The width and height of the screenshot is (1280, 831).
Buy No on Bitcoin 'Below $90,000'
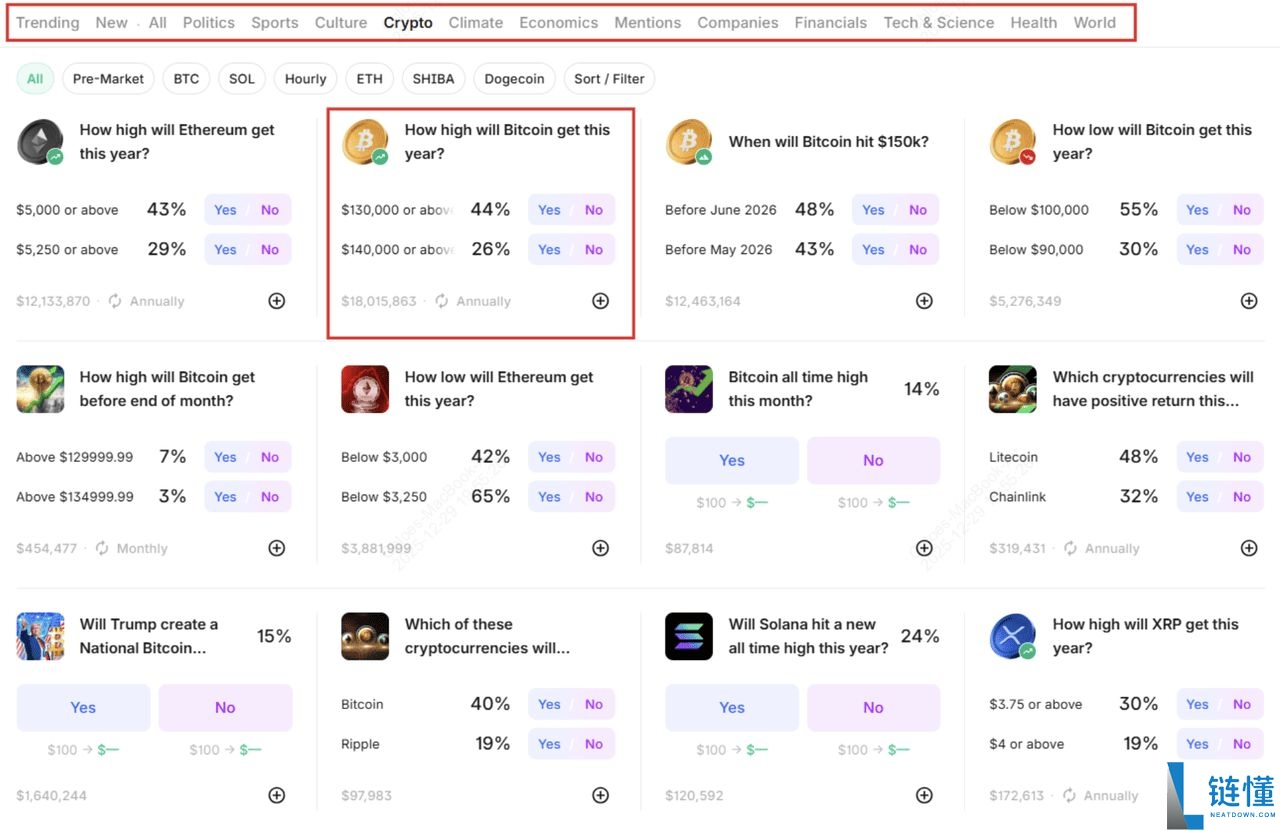1242,249
